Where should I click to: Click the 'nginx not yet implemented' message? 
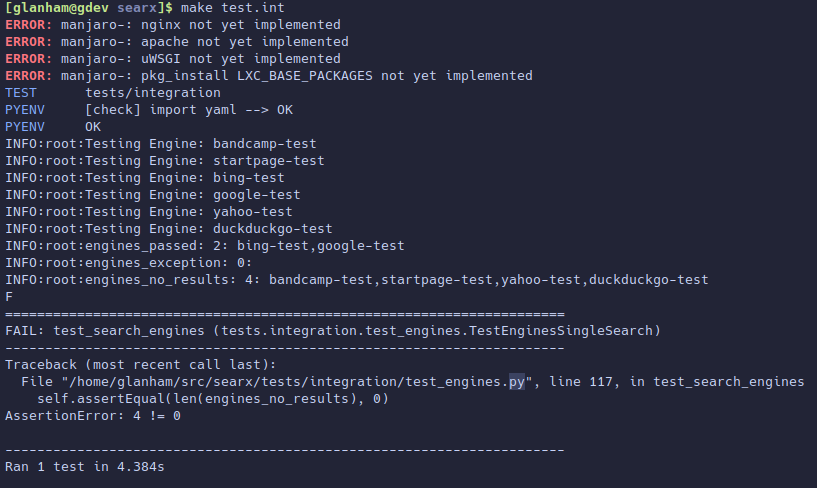tap(241, 25)
